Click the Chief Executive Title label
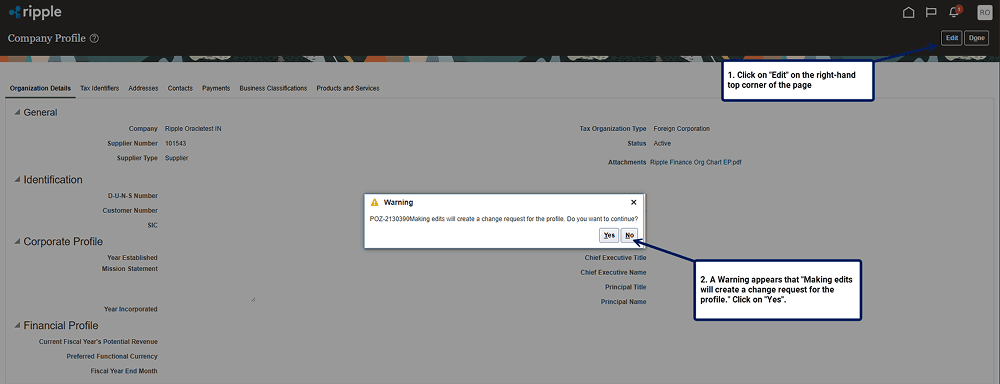Viewport: 1000px width, 384px height. pyautogui.click(x=615, y=258)
